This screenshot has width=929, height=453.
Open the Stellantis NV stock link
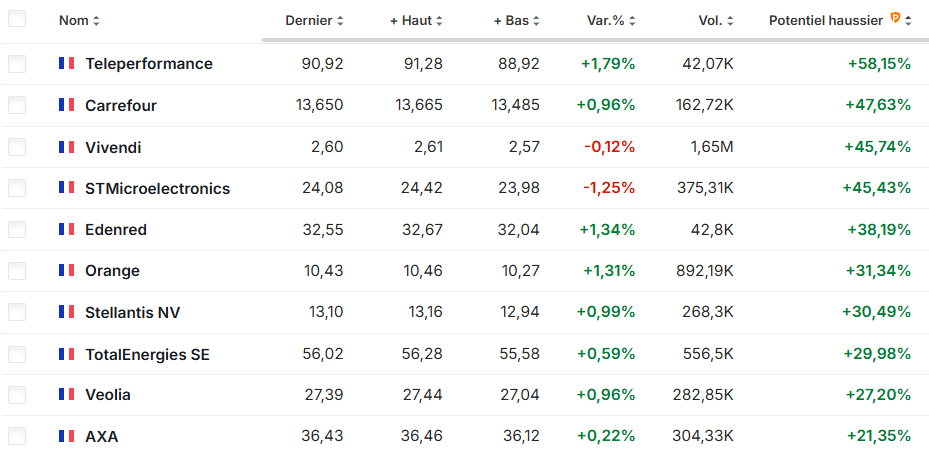(133, 312)
